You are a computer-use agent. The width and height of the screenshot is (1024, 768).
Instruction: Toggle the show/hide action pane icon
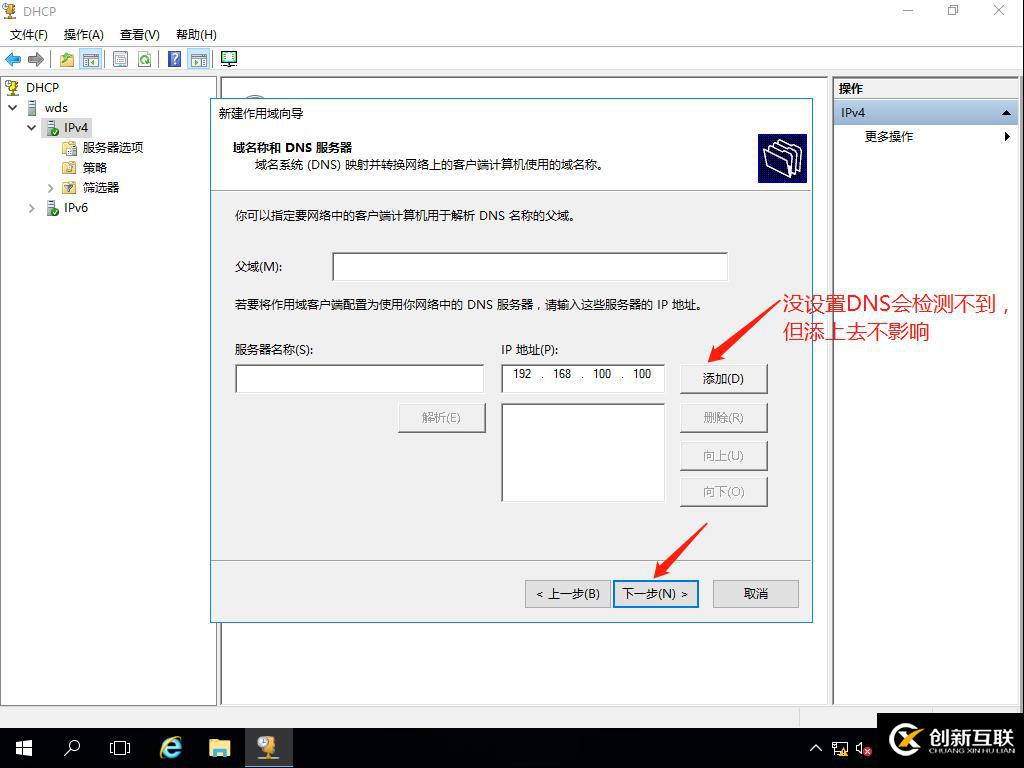point(199,58)
